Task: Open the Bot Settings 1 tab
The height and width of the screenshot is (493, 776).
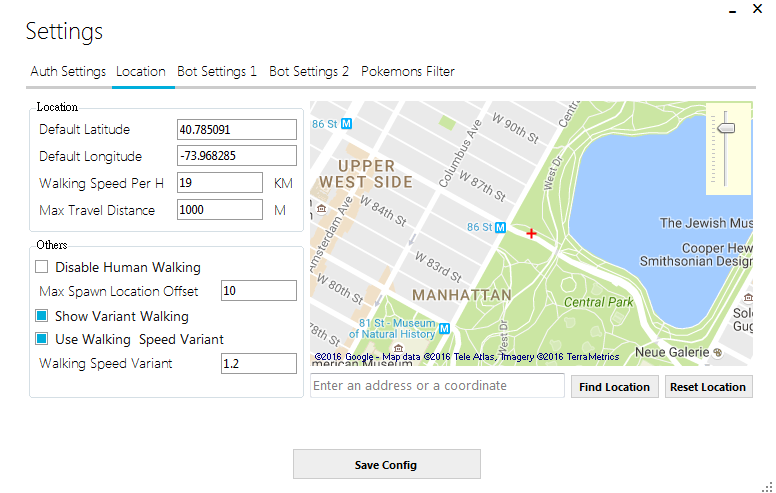Action: [217, 72]
